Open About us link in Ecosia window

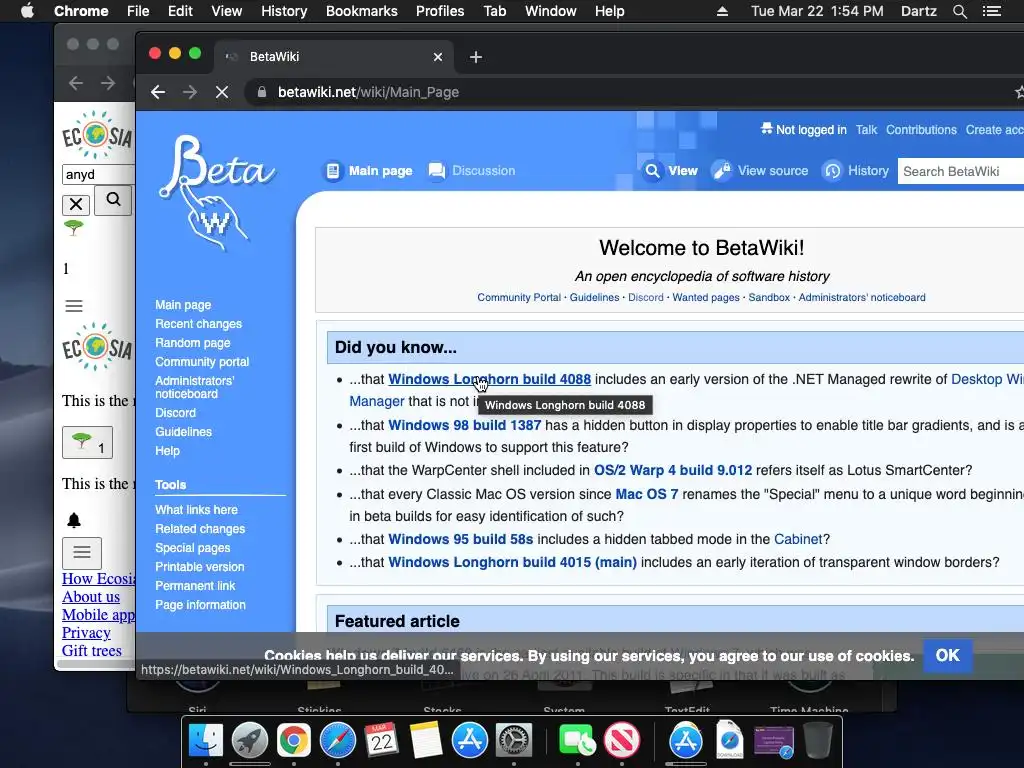click(91, 596)
